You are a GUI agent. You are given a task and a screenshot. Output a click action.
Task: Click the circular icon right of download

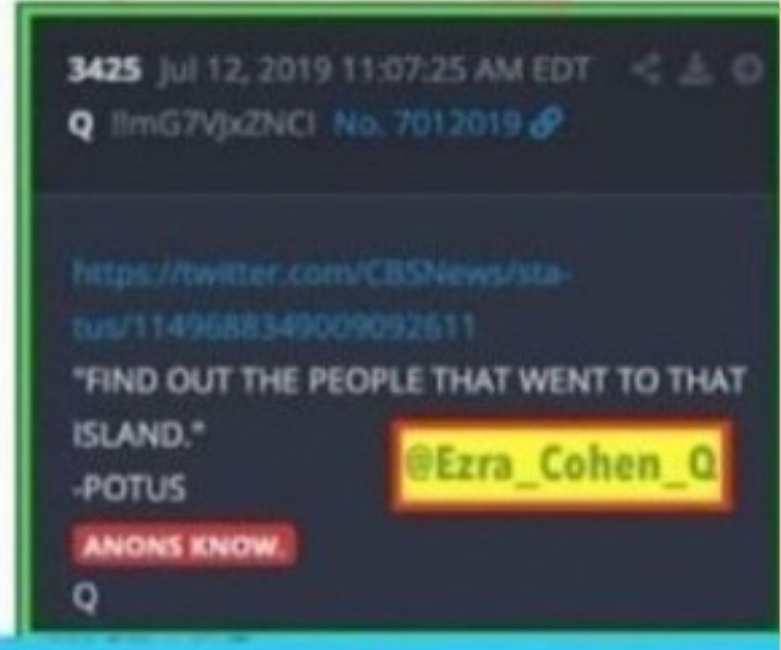tap(747, 69)
